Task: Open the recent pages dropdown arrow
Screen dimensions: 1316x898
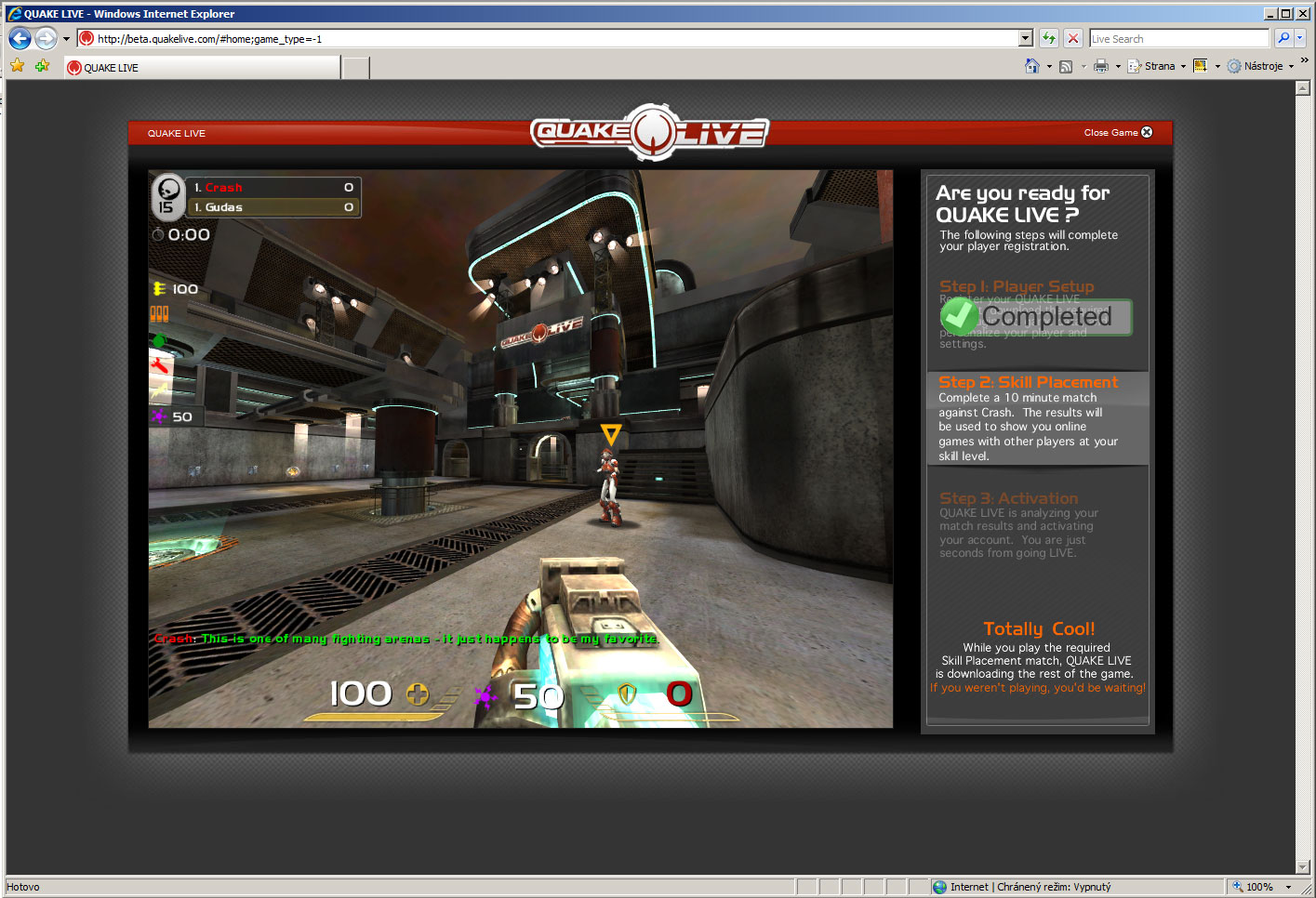Action: point(66,39)
